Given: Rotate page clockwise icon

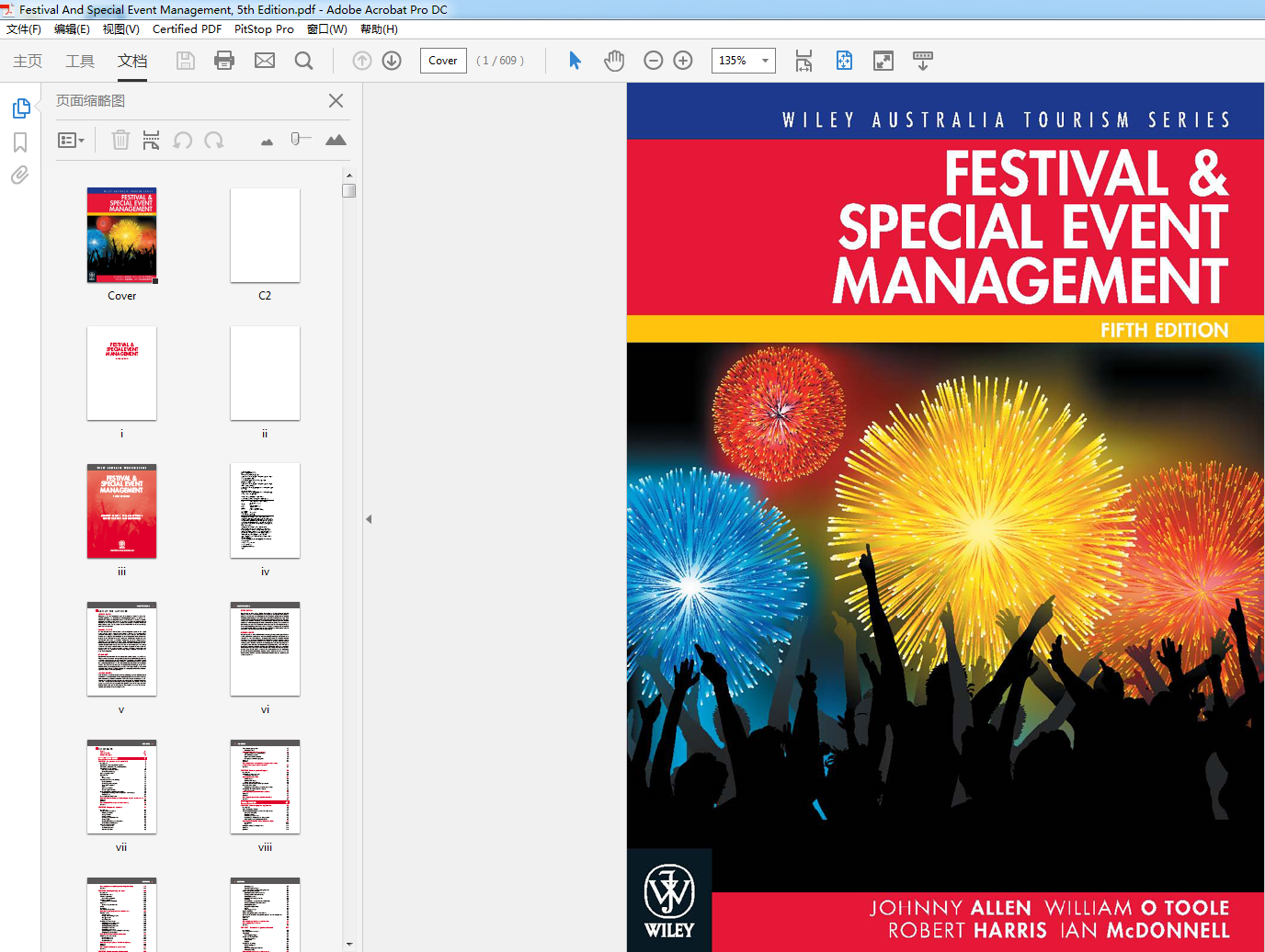Looking at the screenshot, I should tap(214, 140).
